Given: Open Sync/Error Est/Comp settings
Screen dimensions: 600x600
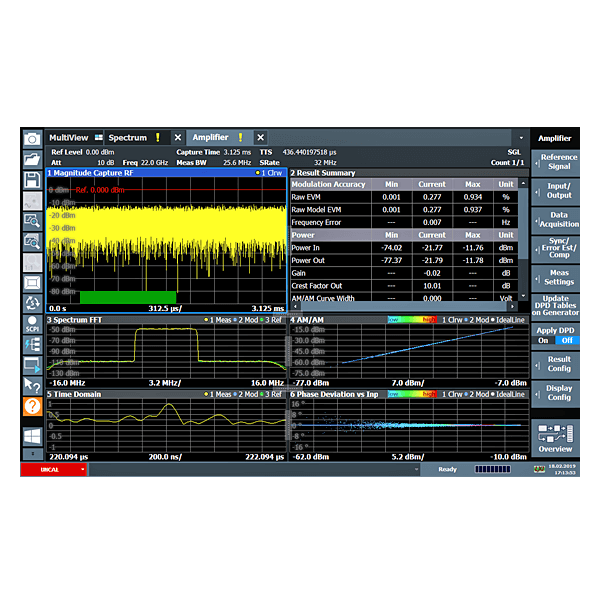Looking at the screenshot, I should pyautogui.click(x=555, y=248).
